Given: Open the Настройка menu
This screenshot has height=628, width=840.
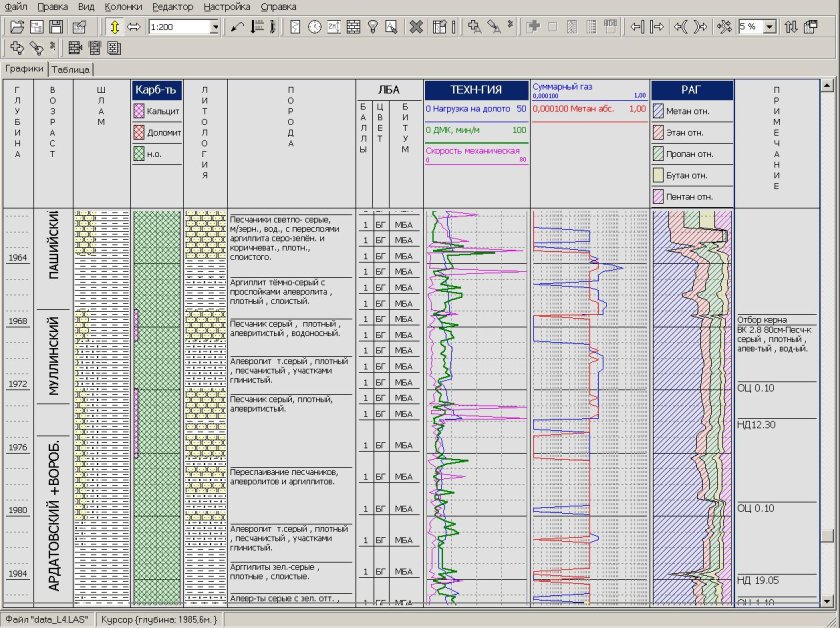Looking at the screenshot, I should click(x=227, y=6).
